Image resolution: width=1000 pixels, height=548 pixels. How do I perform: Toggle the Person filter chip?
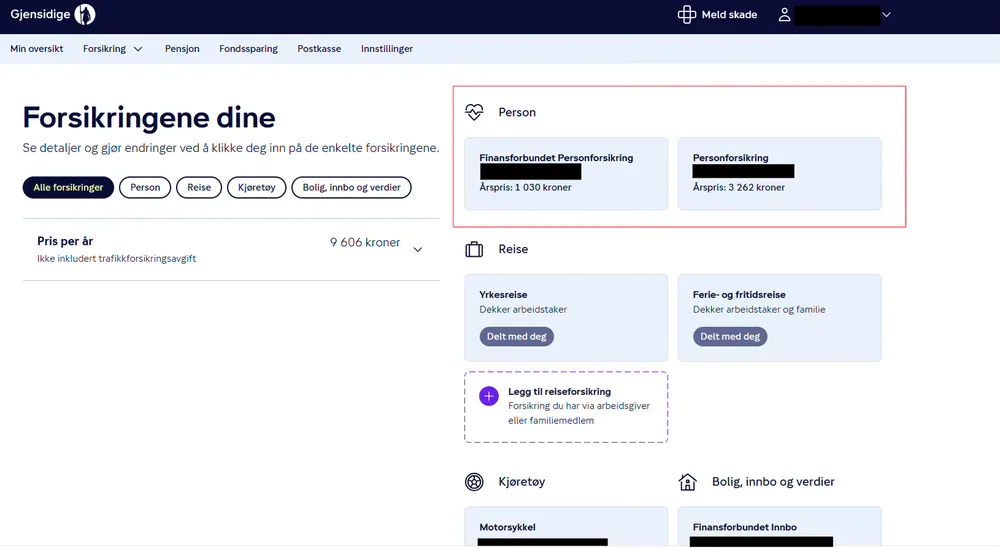(x=145, y=188)
